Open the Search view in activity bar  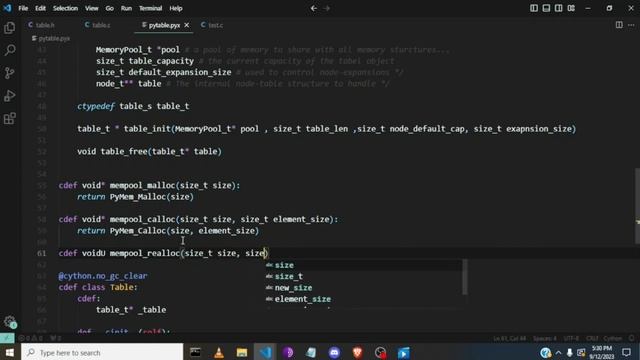tap(9, 50)
